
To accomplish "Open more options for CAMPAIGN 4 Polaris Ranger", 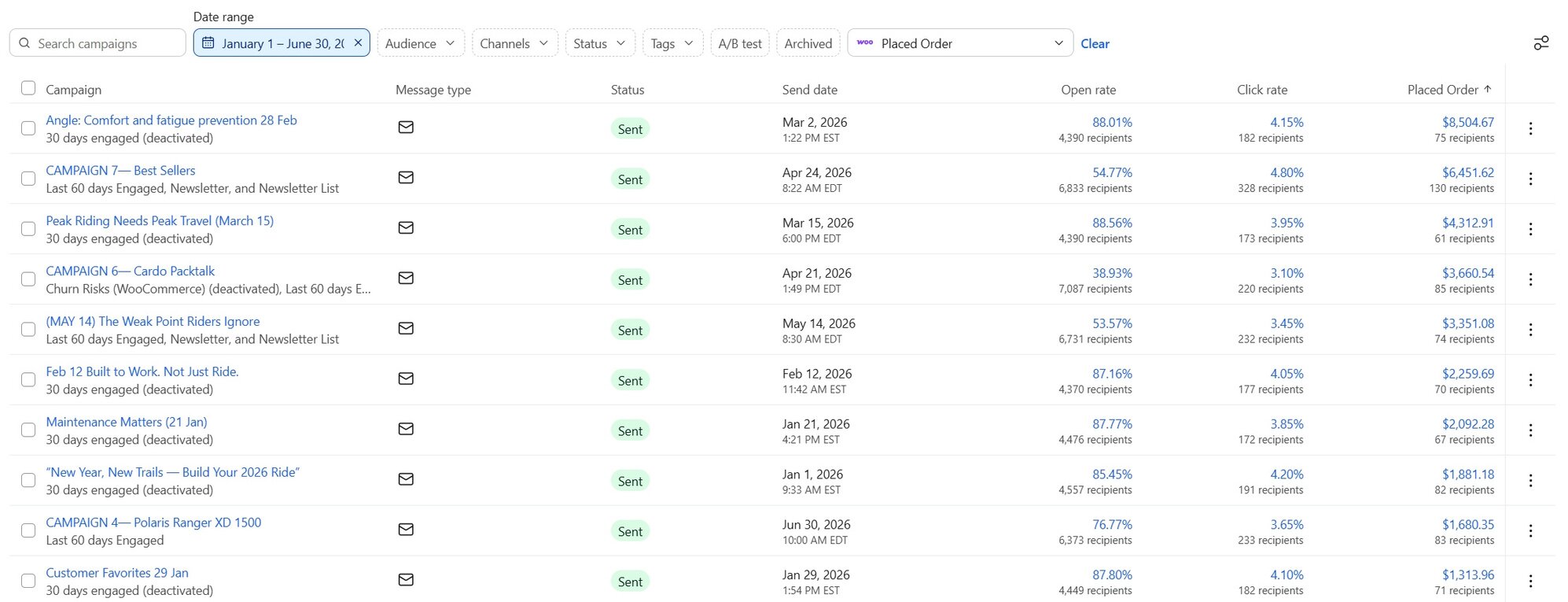I will [x=1530, y=531].
